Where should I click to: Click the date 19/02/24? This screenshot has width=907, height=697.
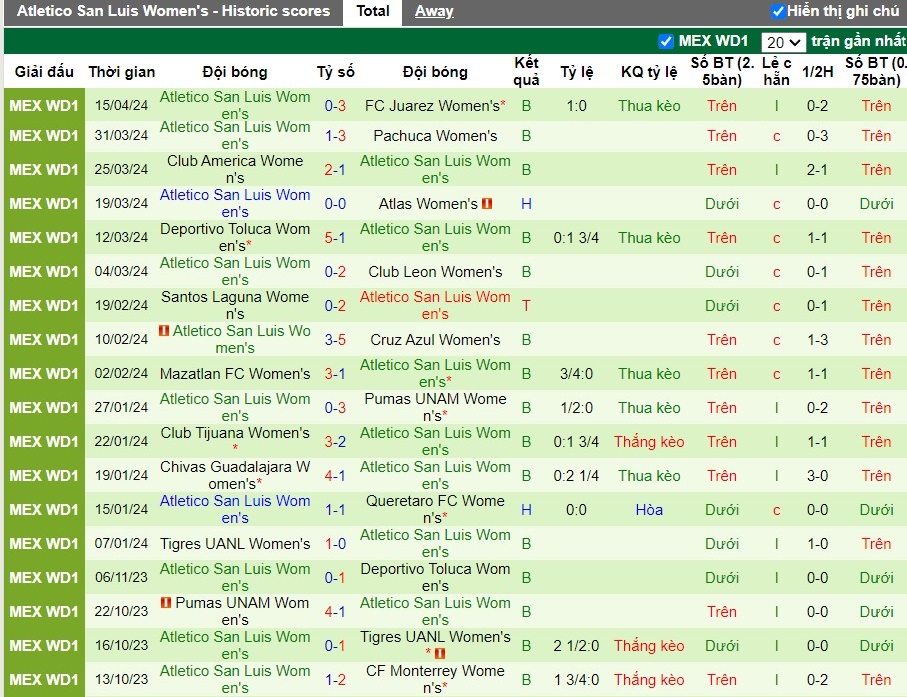(121, 305)
